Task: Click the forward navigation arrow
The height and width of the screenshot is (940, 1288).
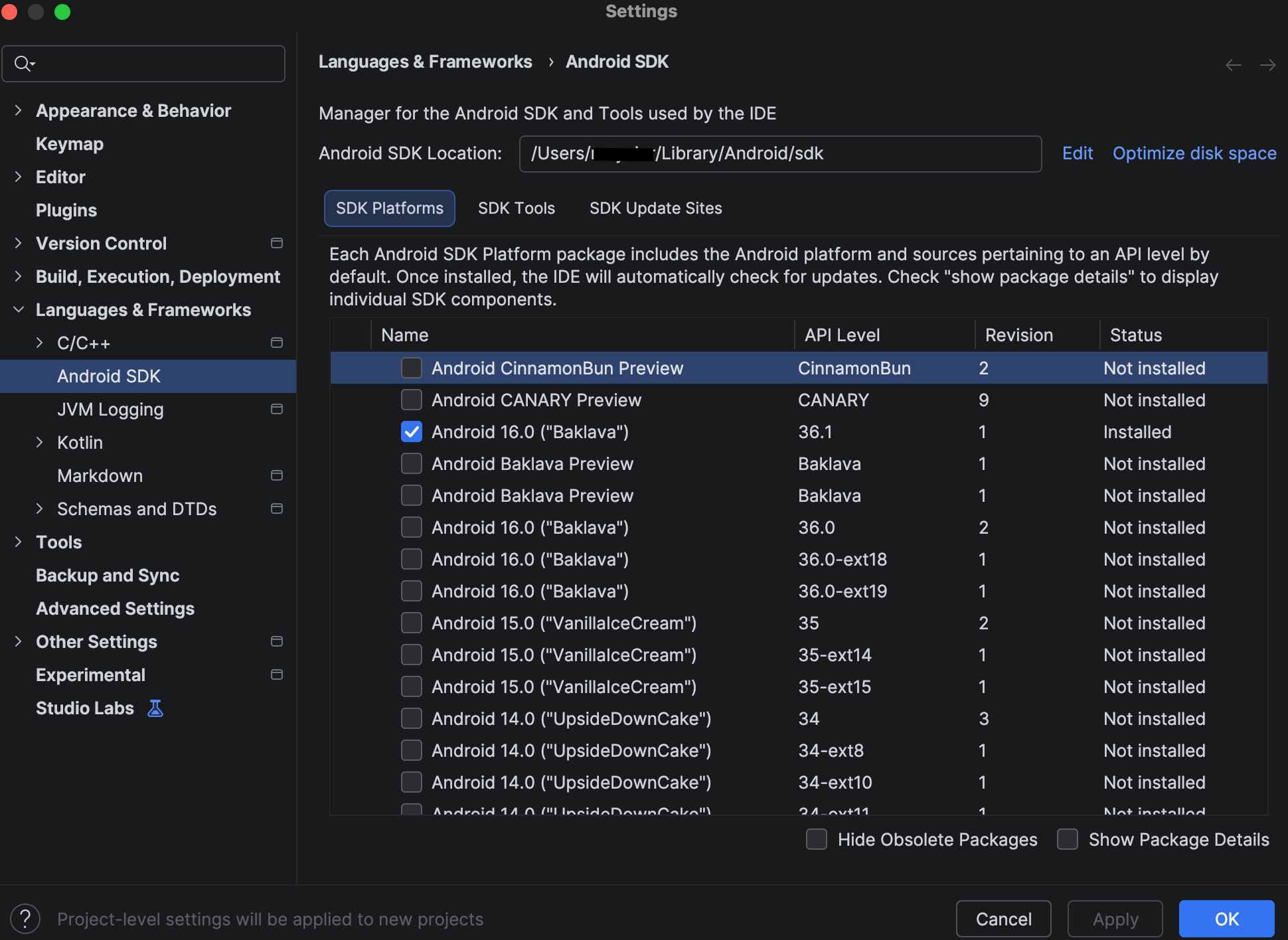Action: click(1267, 64)
